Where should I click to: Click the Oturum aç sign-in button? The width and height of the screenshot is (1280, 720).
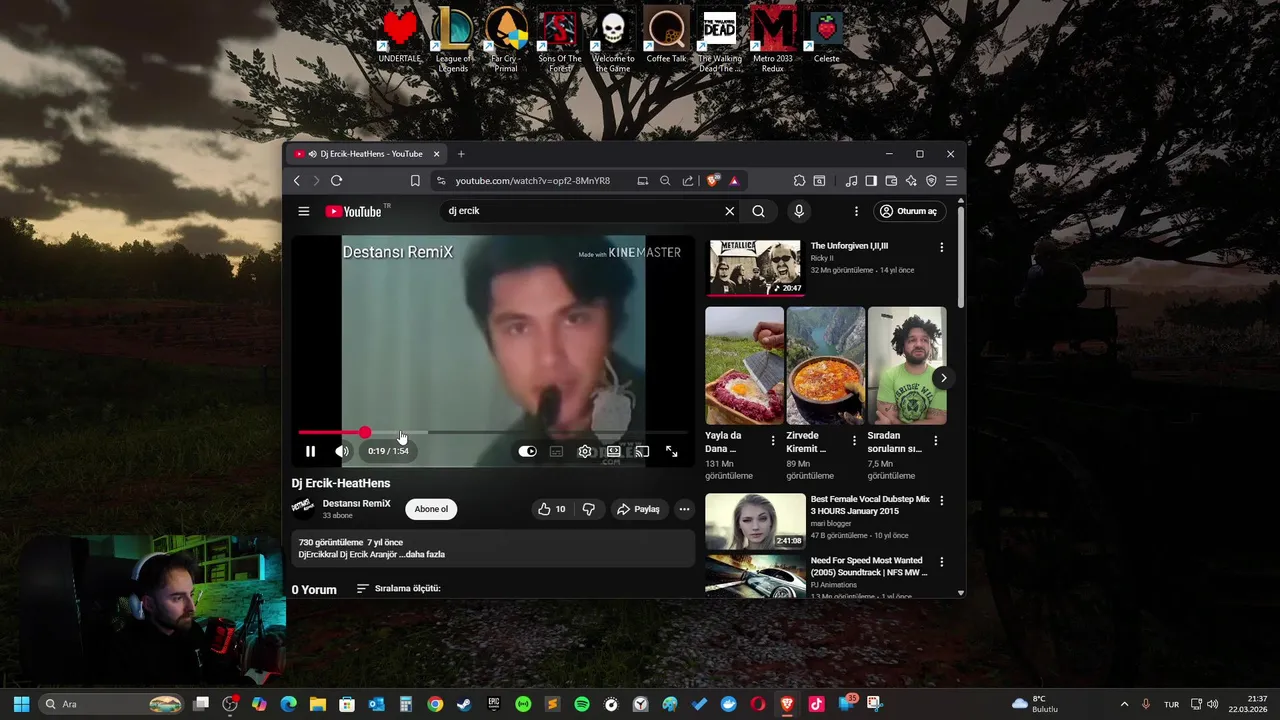[x=908, y=211]
